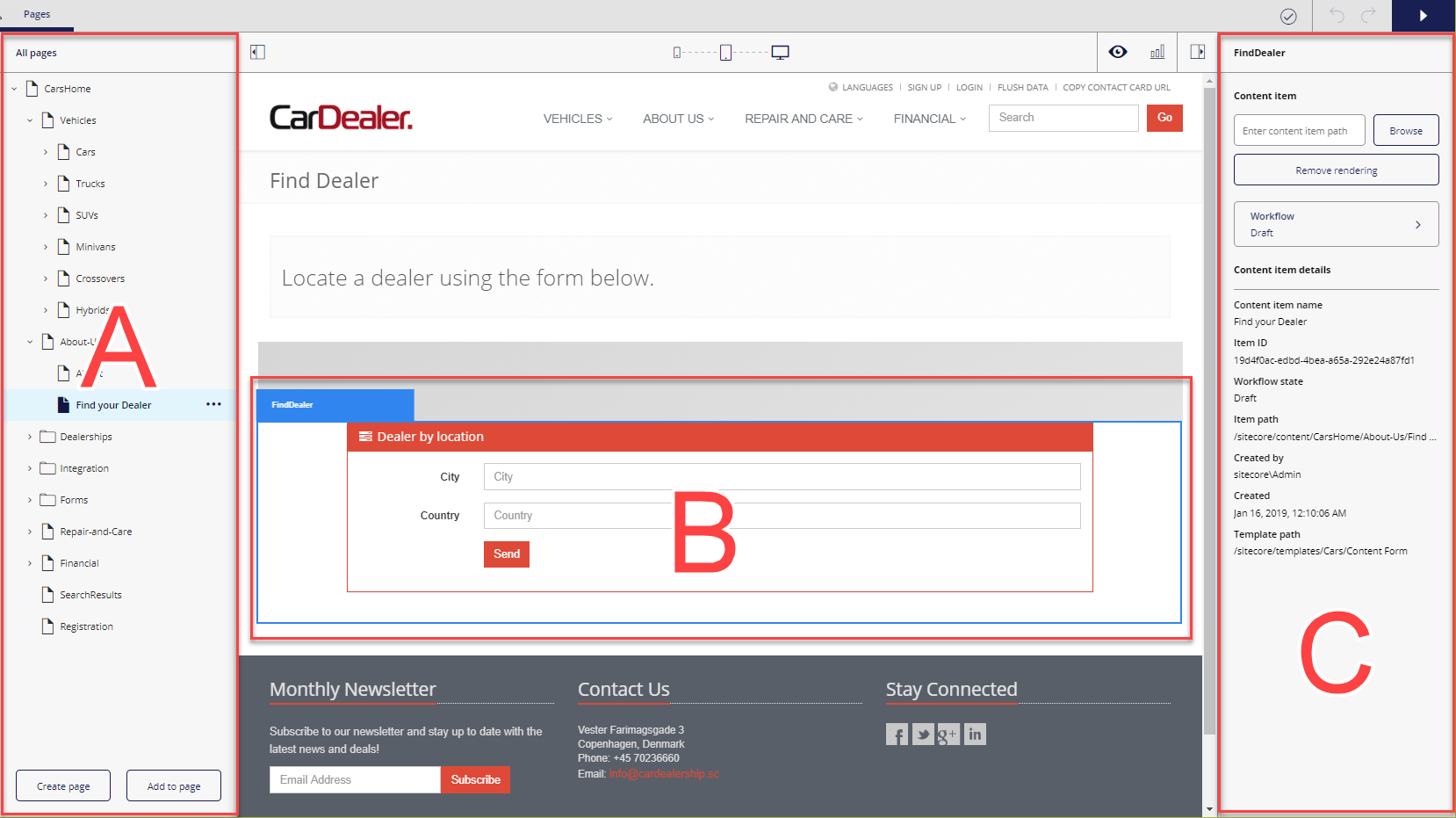Click the Go search button
1456x818 pixels.
click(1164, 118)
